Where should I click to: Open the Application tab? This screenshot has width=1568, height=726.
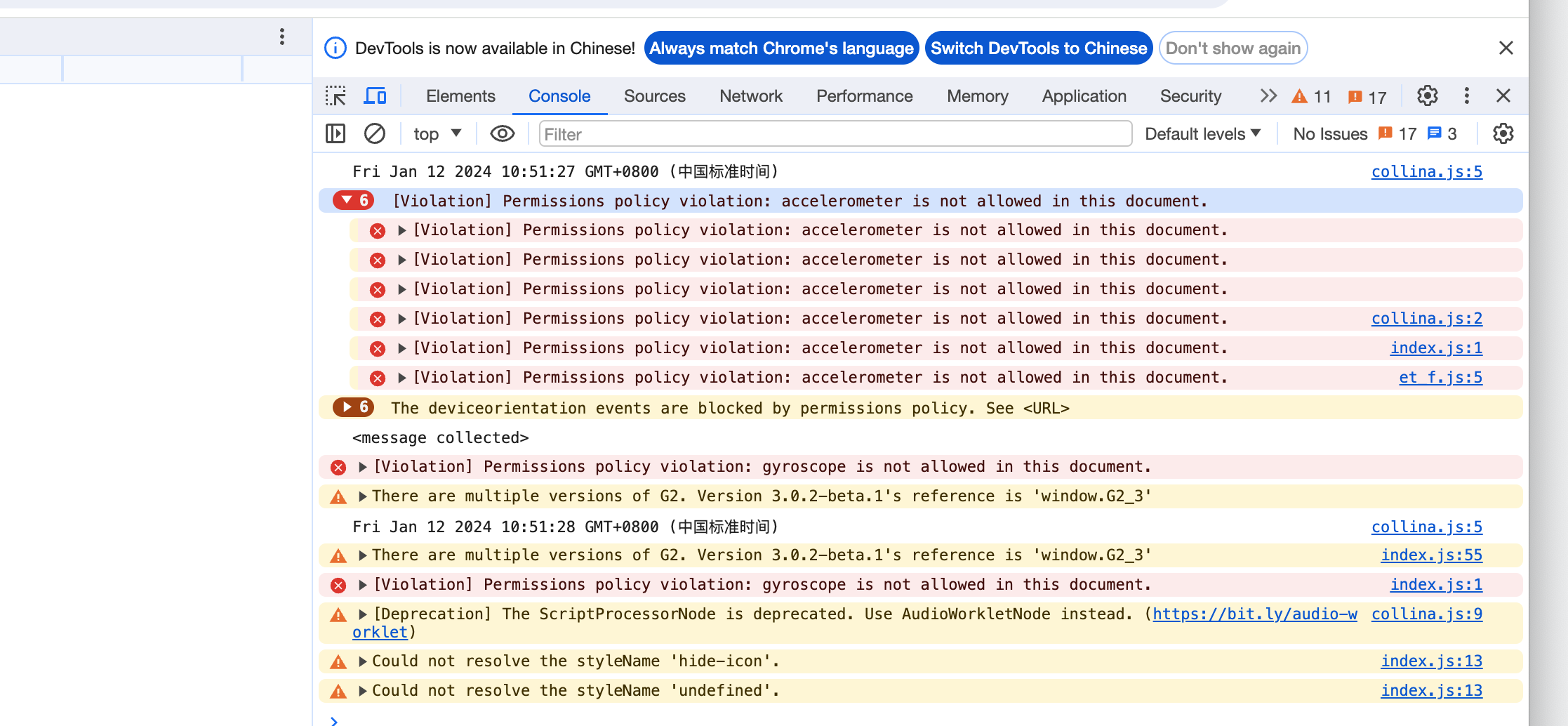(x=1084, y=96)
